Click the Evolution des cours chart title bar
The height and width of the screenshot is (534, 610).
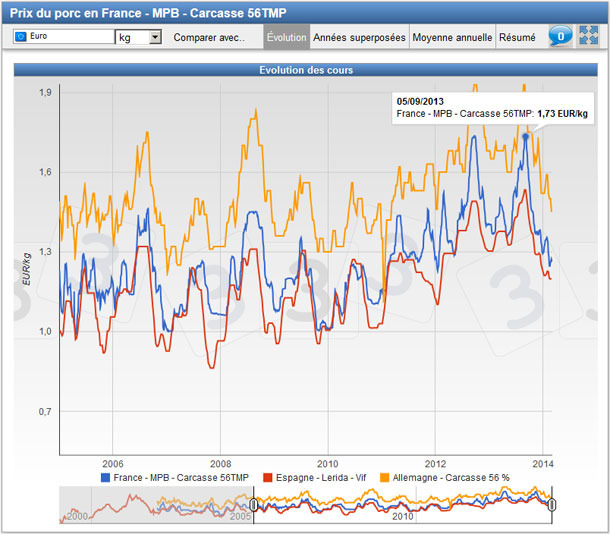tap(305, 70)
